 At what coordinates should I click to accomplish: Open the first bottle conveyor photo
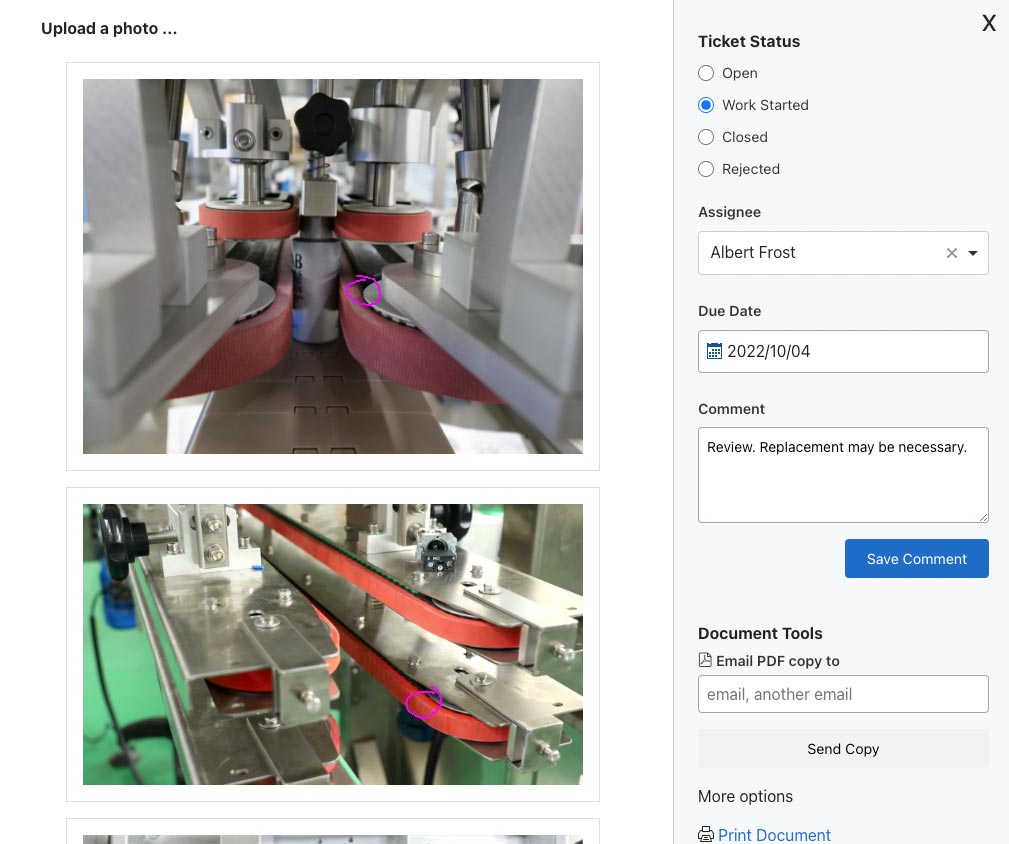click(333, 266)
